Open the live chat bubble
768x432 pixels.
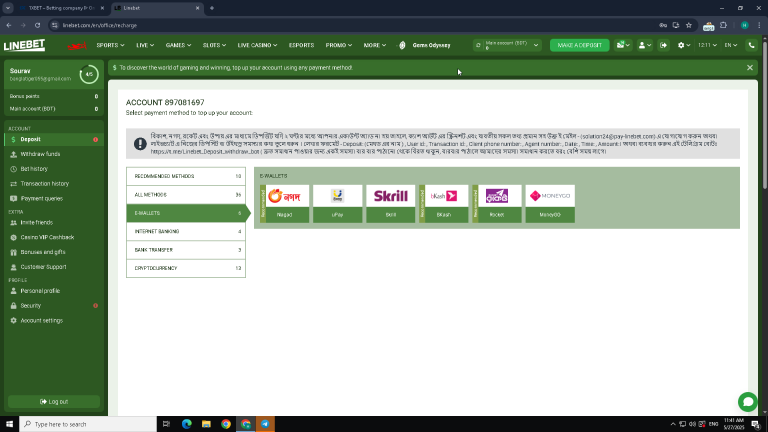click(747, 402)
